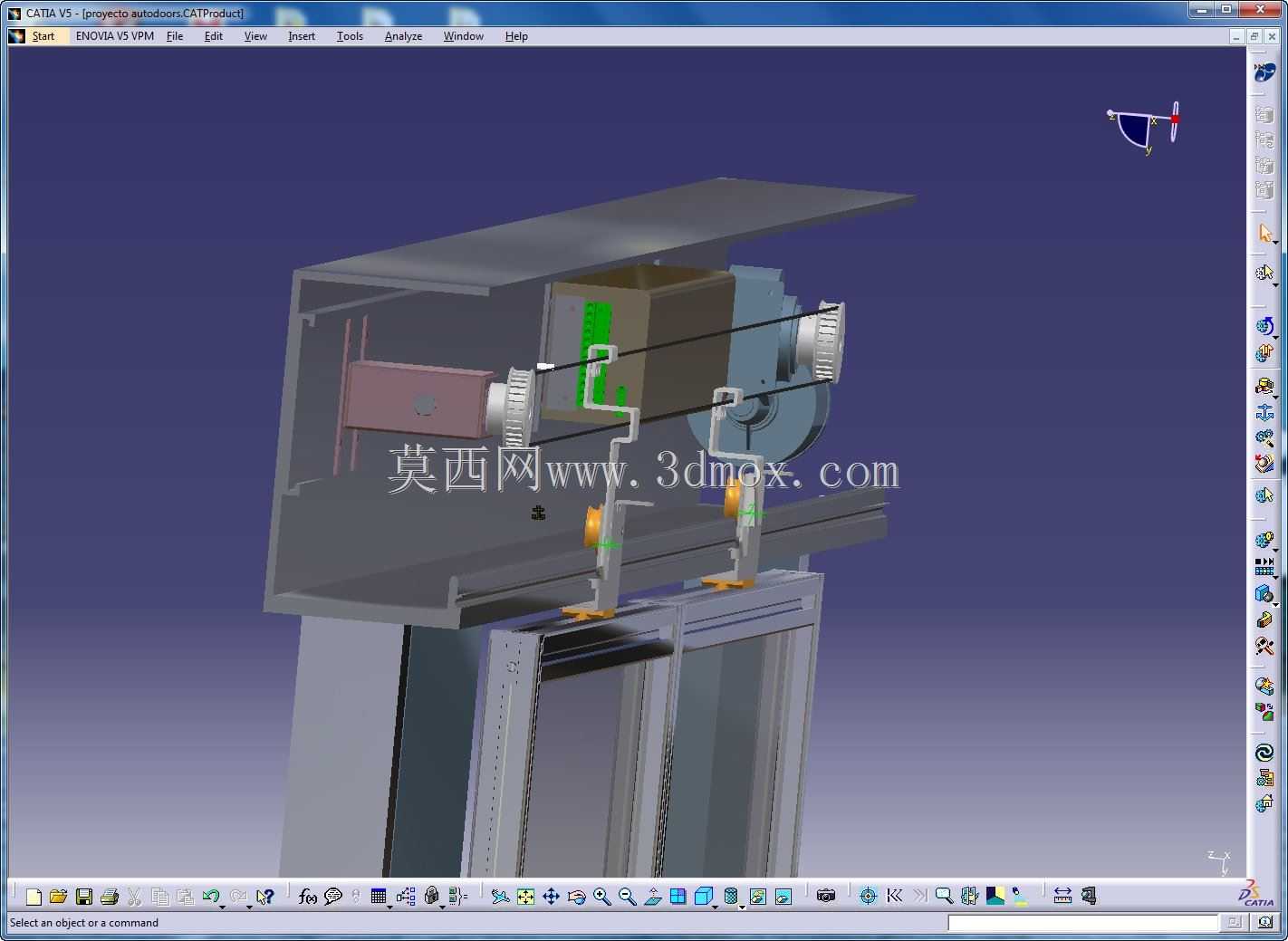Expand the Select tool dropdown arrow
The height and width of the screenshot is (941, 1288).
click(x=1275, y=245)
